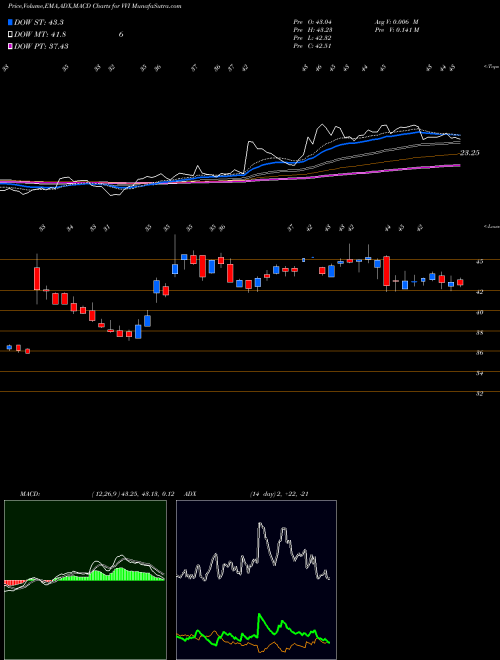Click the 32 price axis label
This screenshot has height=660, width=500.
coord(479,394)
